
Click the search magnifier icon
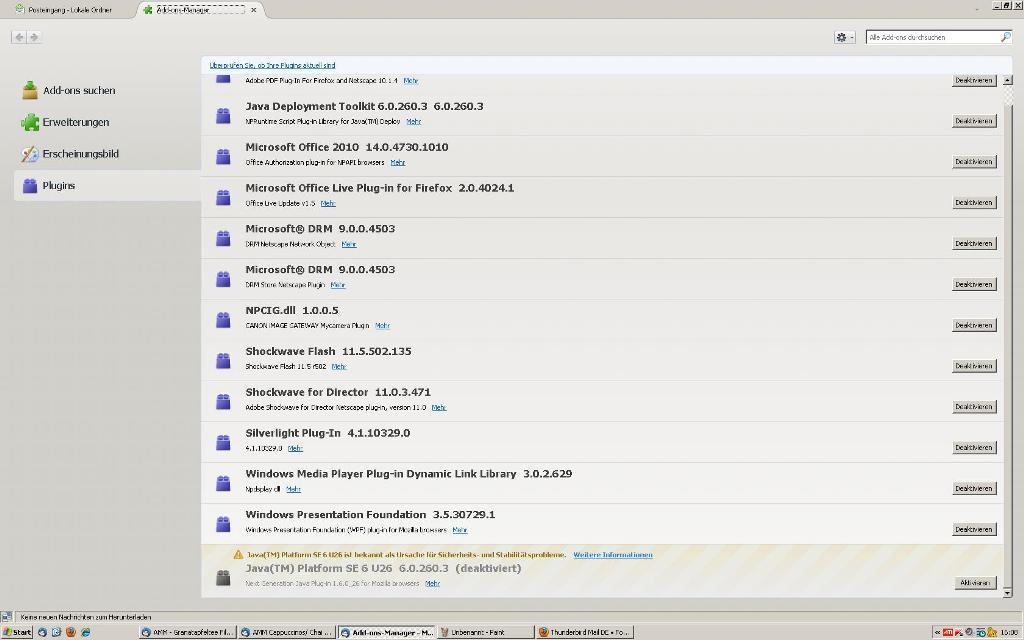1006,37
